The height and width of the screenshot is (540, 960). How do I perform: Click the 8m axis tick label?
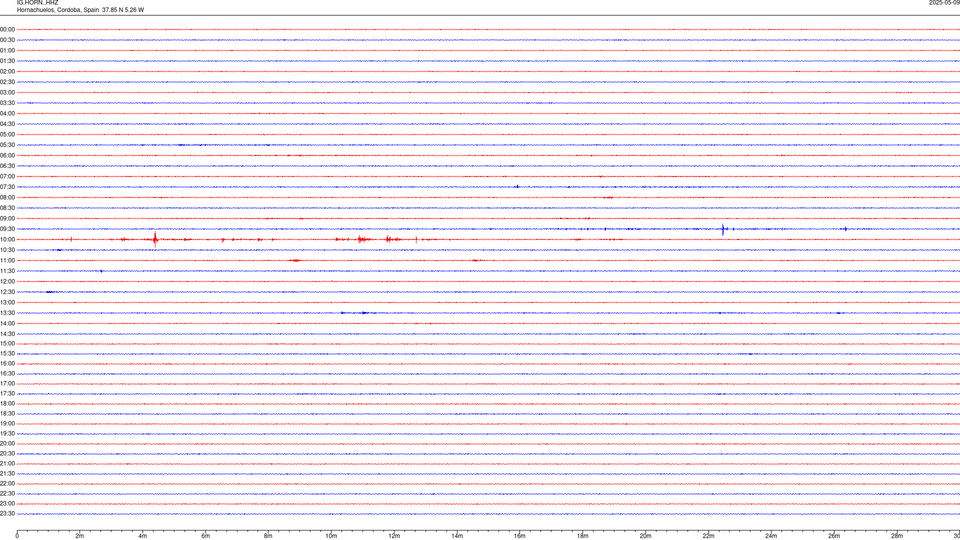coord(268,536)
